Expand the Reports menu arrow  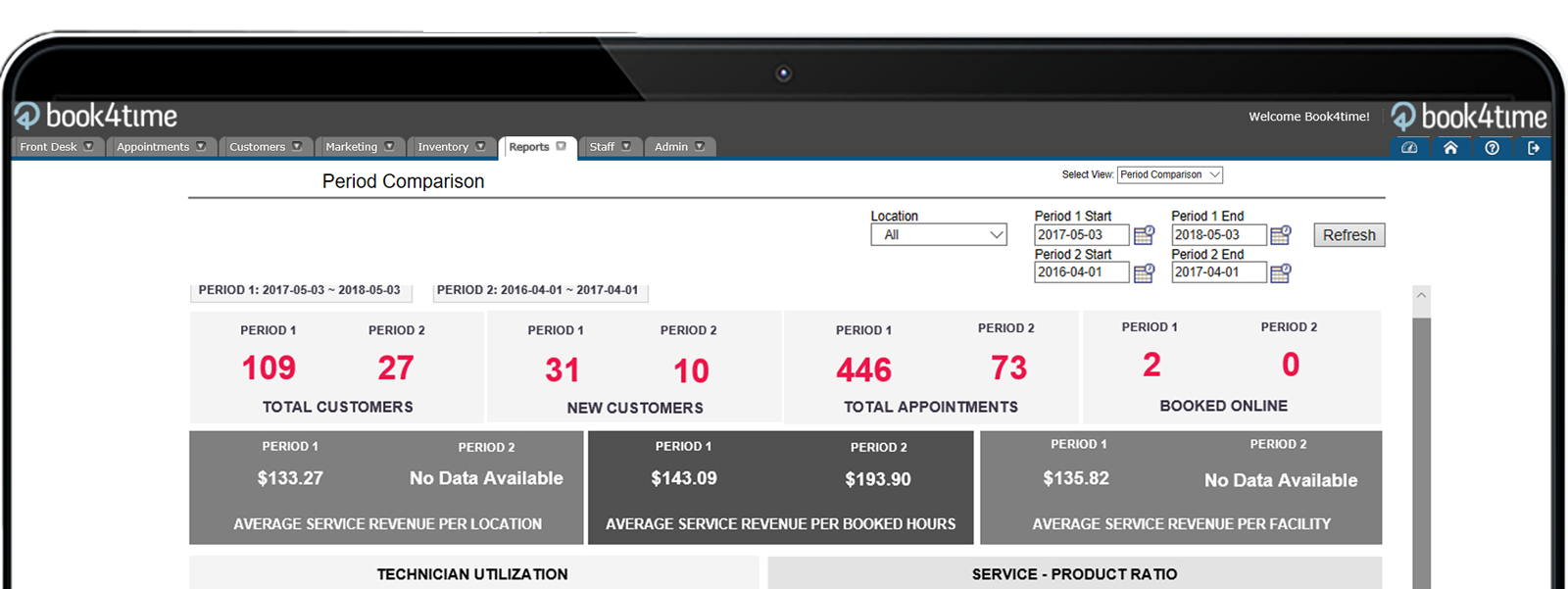pos(562,146)
